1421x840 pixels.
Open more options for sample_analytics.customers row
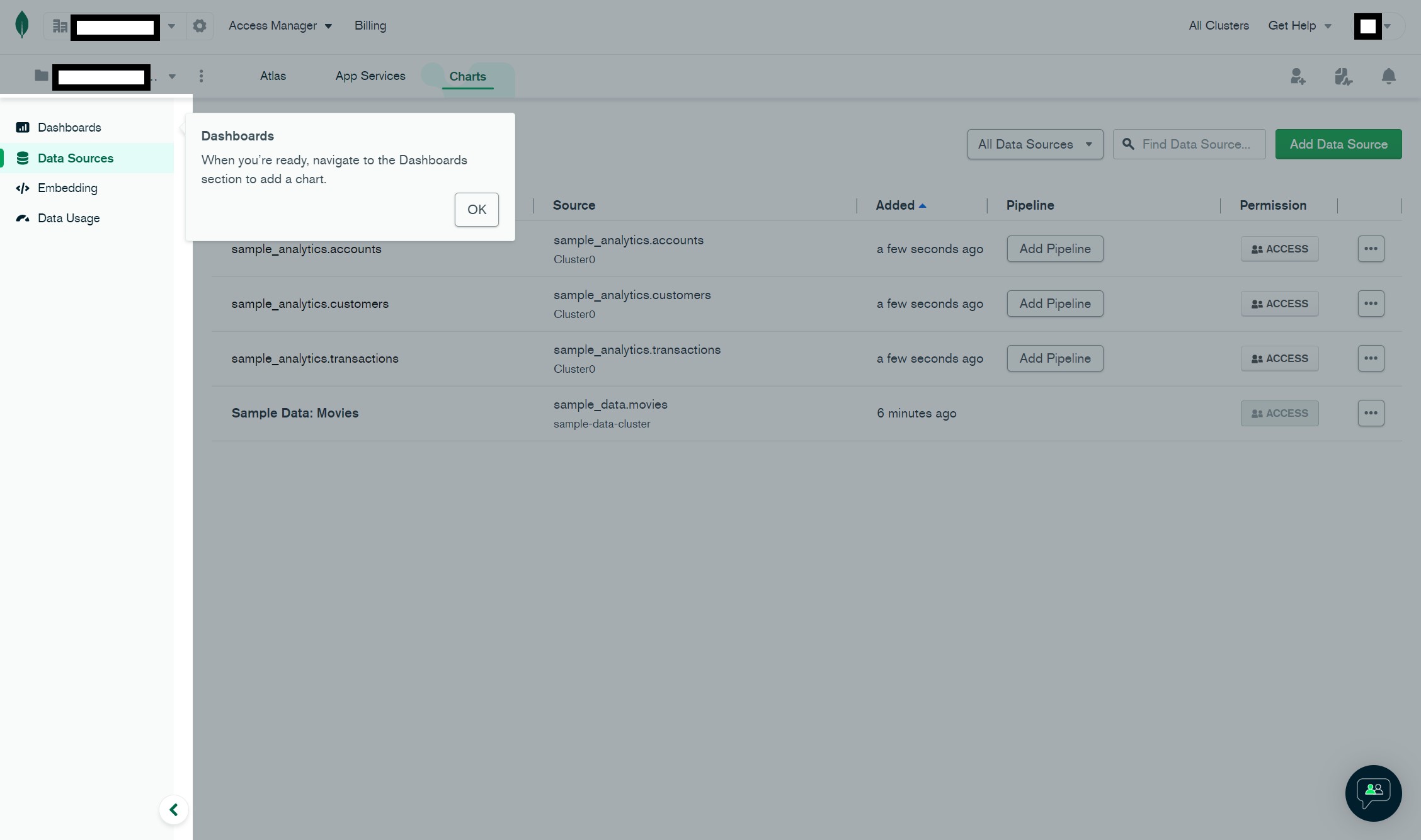pos(1371,304)
